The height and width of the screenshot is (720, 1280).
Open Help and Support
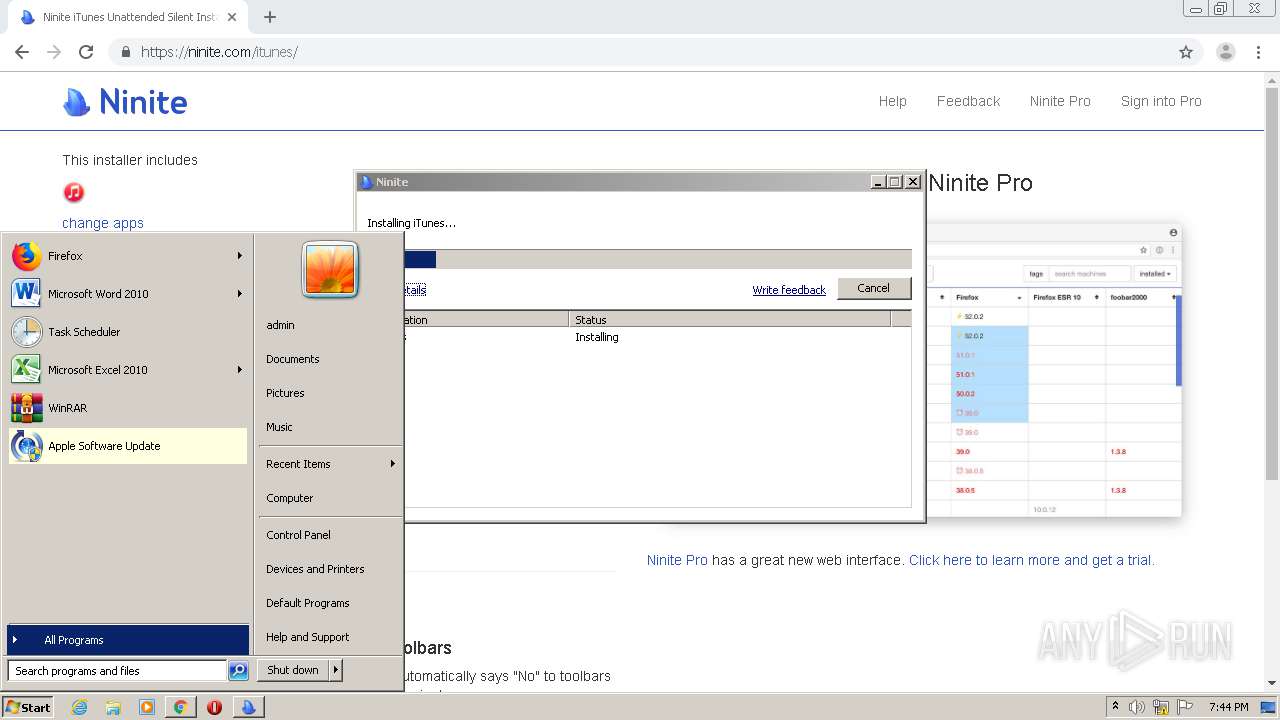click(x=308, y=637)
